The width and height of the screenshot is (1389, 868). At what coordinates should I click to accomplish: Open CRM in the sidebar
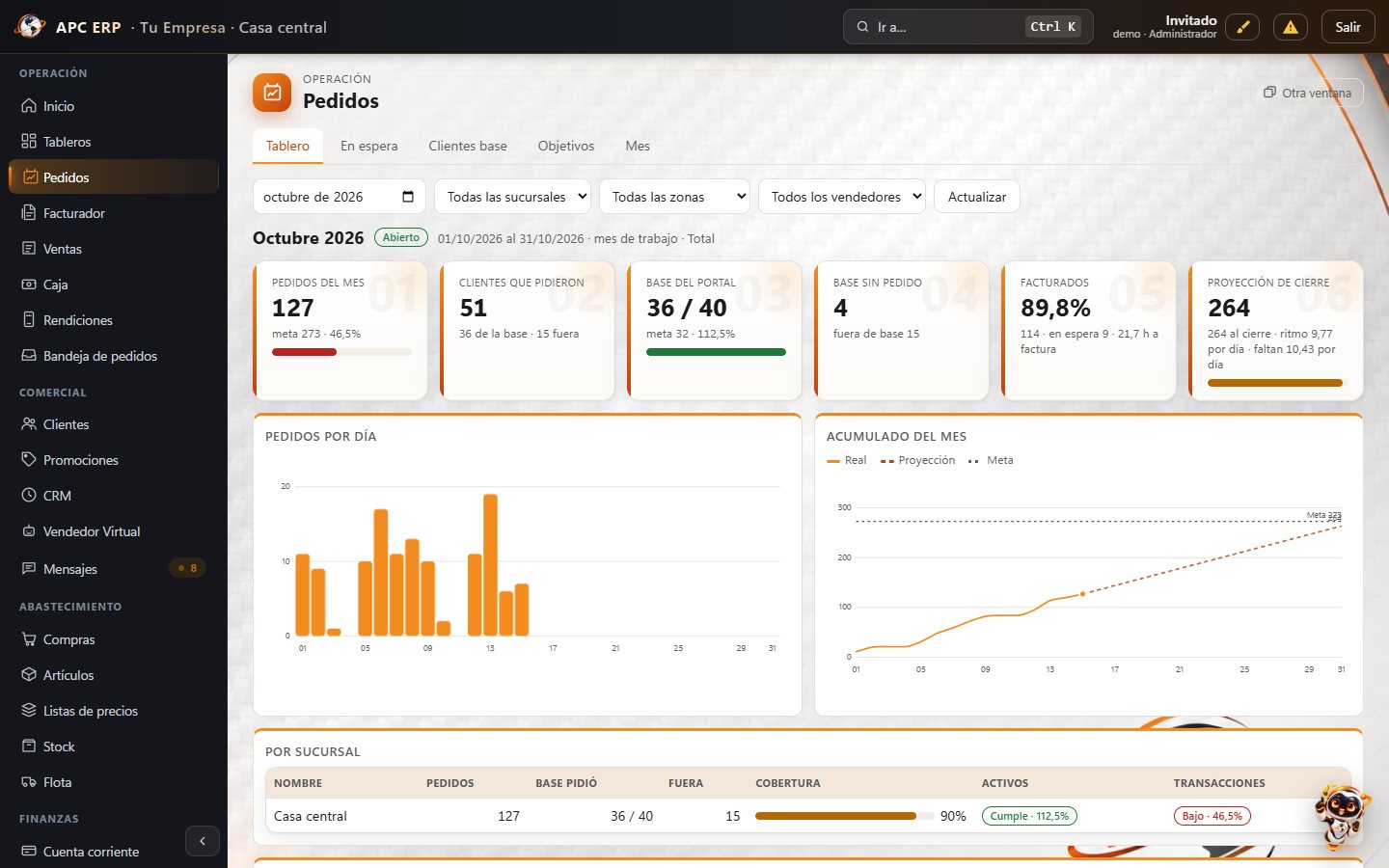pyautogui.click(x=114, y=496)
